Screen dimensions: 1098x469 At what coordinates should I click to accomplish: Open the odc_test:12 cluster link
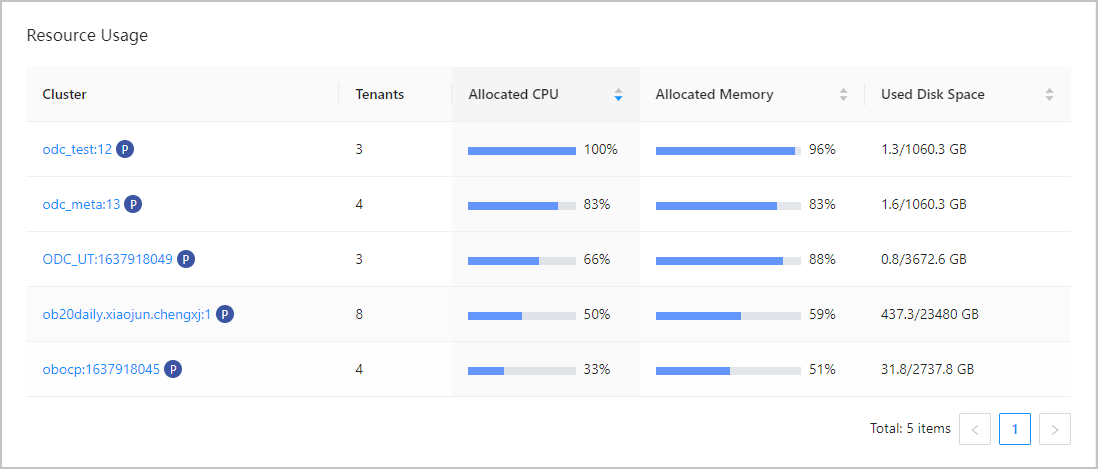point(77,149)
